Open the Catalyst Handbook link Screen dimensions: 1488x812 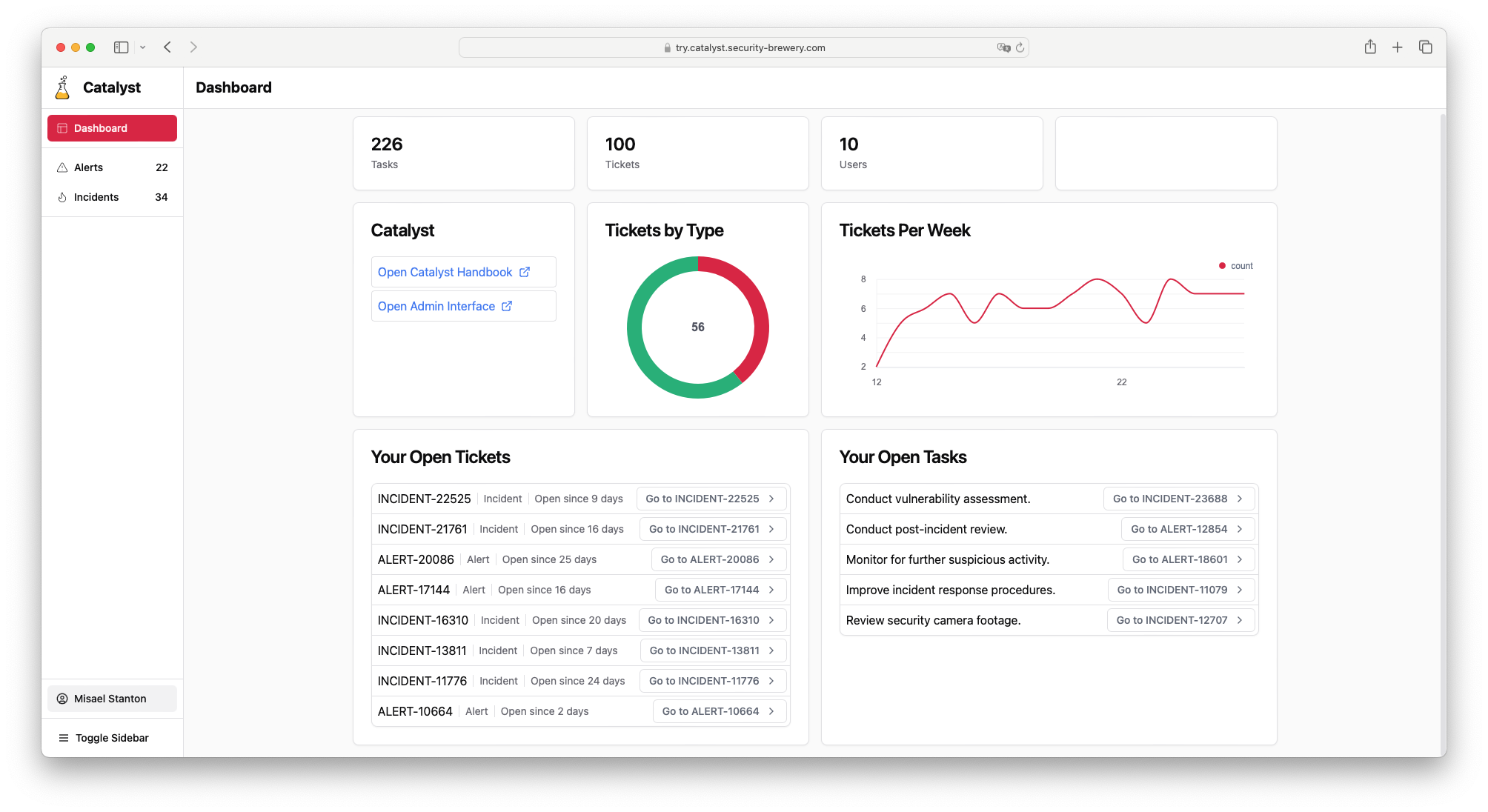pos(444,272)
